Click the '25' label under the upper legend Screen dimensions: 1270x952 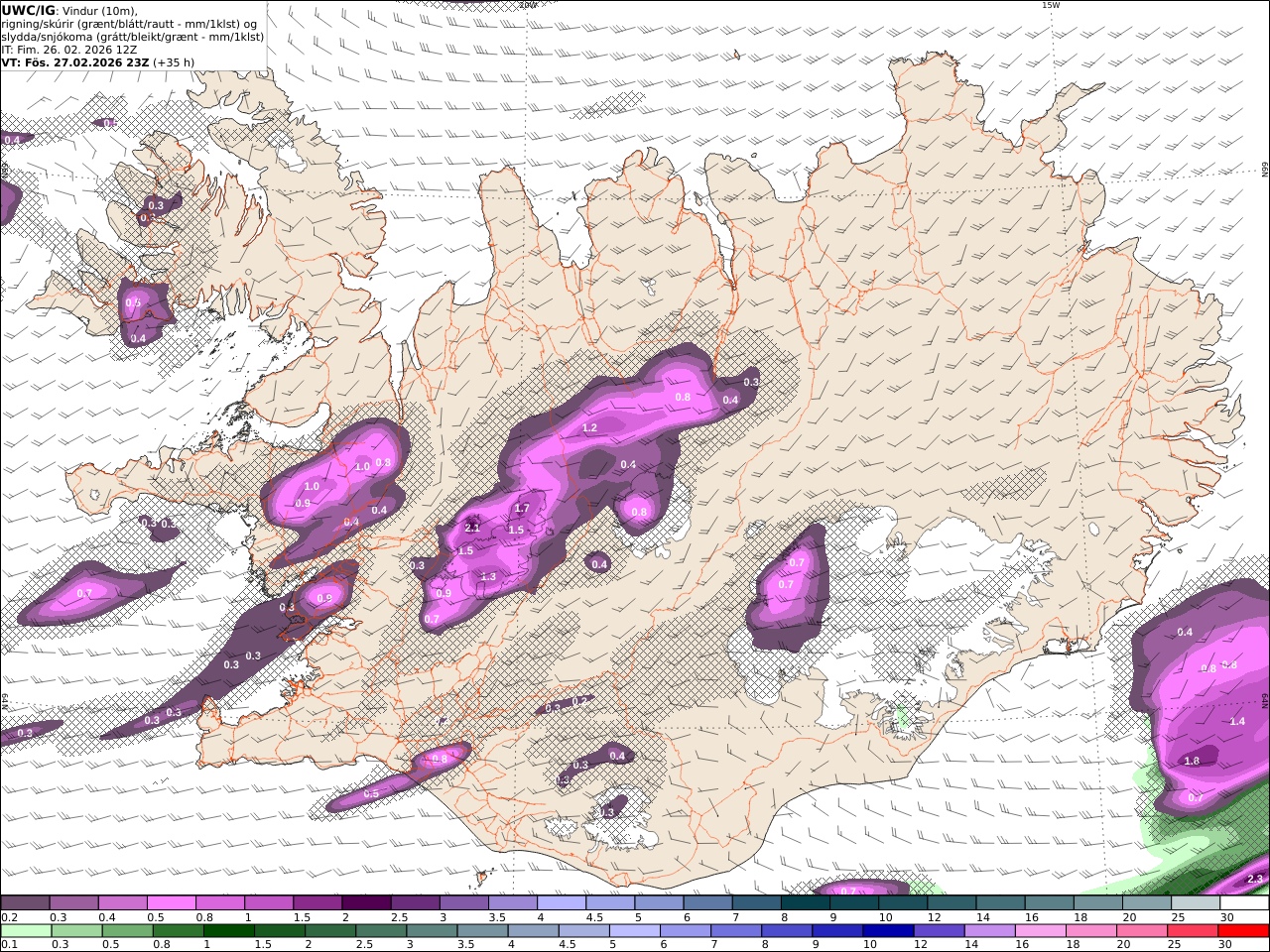(x=1178, y=917)
